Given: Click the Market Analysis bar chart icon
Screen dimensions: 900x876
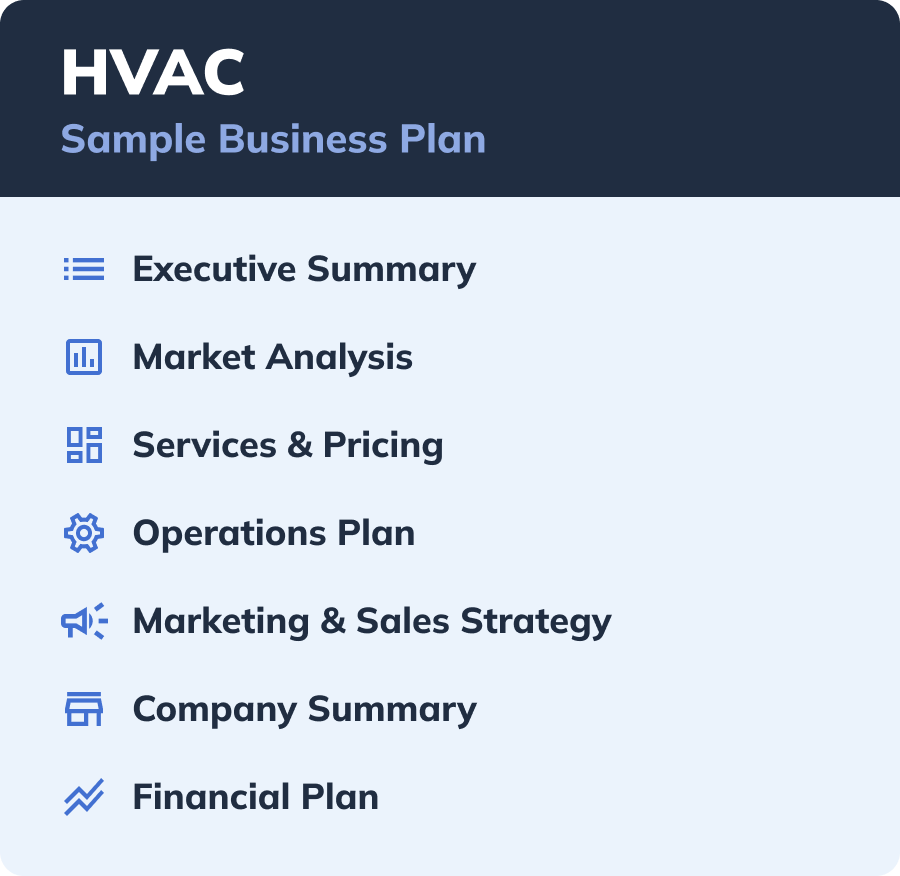Looking at the screenshot, I should coord(84,357).
